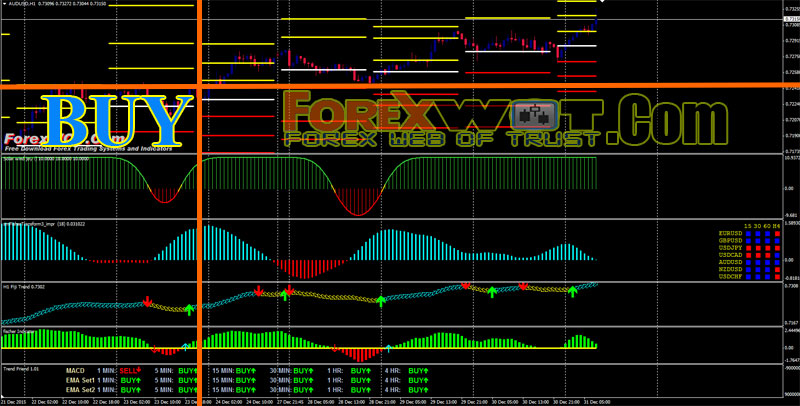Viewport: 800px width, 406px height.
Task: Click the red USDJPY 15 trend square
Action: pyautogui.click(x=748, y=248)
